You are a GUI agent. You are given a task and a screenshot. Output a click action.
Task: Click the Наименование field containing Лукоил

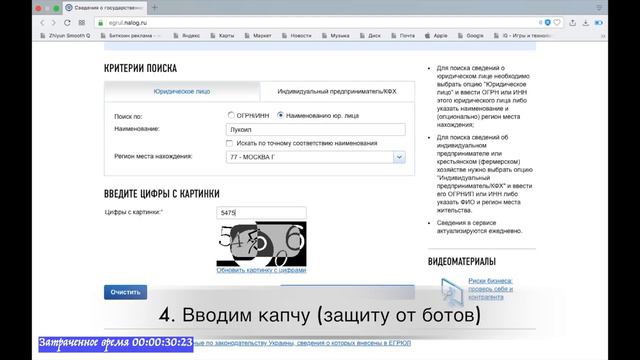(316, 129)
